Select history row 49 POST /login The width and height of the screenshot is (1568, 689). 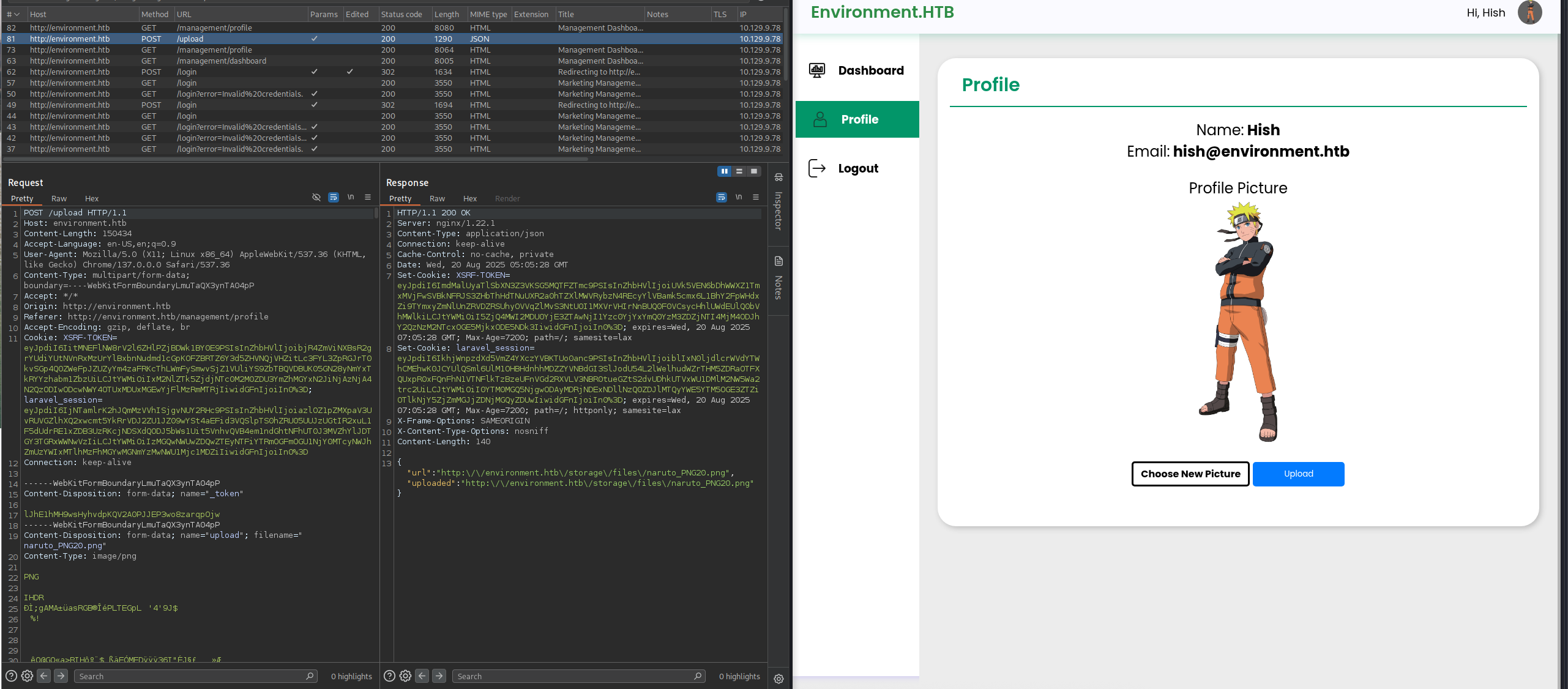click(x=392, y=105)
